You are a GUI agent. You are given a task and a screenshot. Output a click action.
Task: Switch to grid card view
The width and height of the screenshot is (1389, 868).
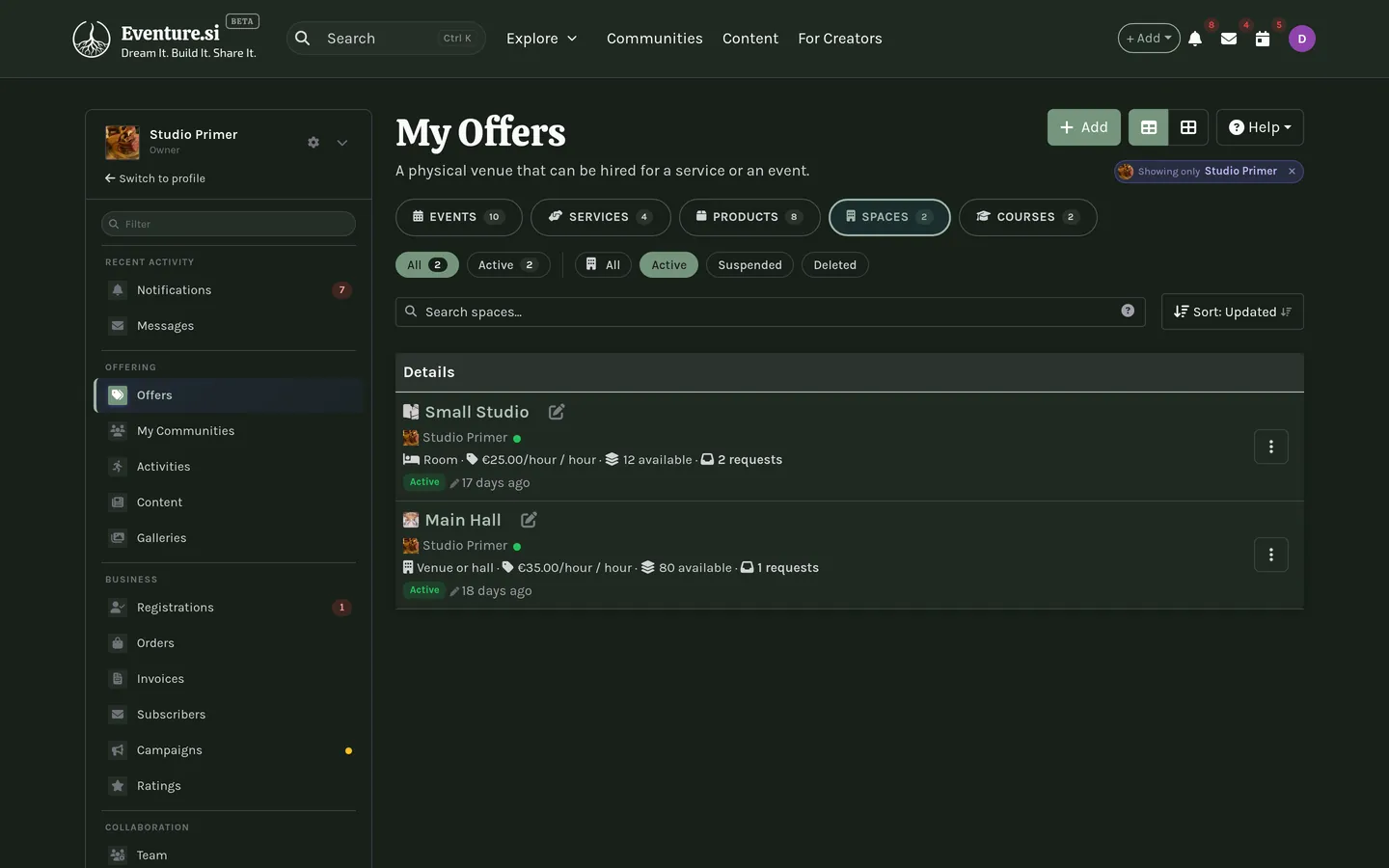point(1188,127)
